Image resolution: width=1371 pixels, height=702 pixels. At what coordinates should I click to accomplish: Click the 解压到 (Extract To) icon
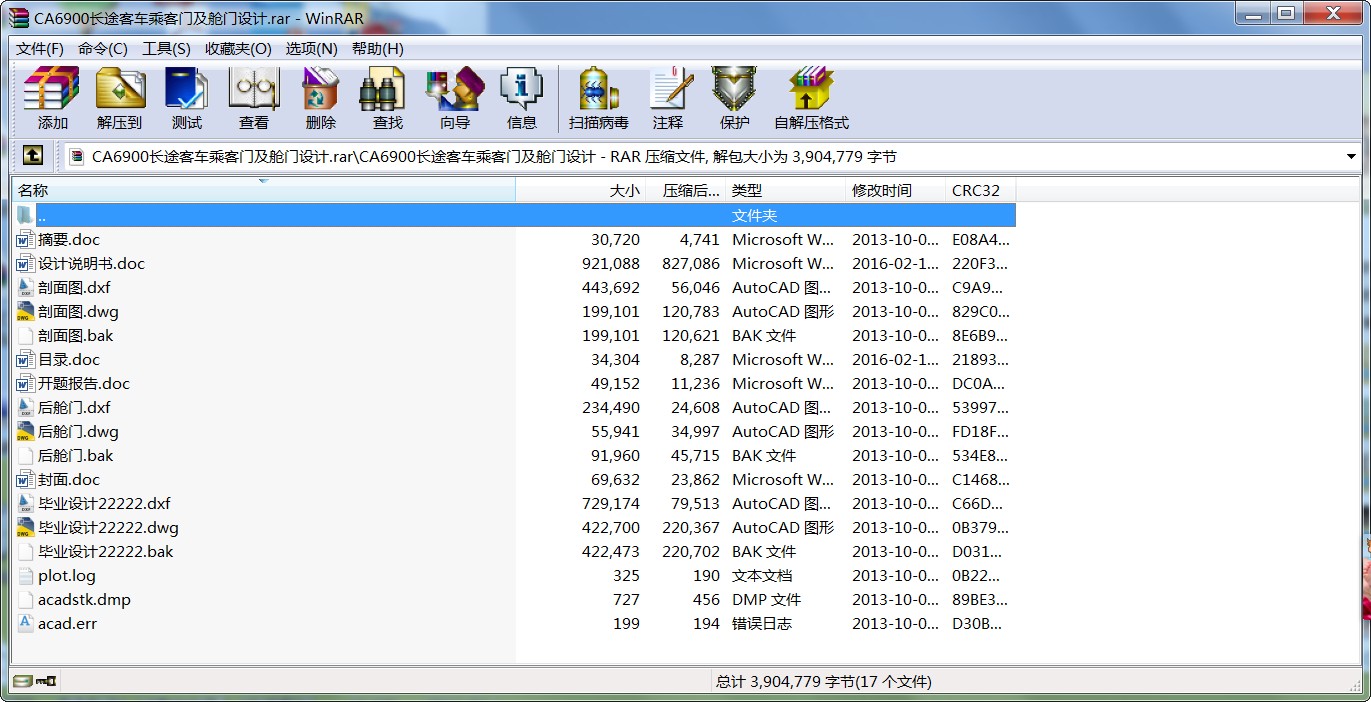click(120, 98)
